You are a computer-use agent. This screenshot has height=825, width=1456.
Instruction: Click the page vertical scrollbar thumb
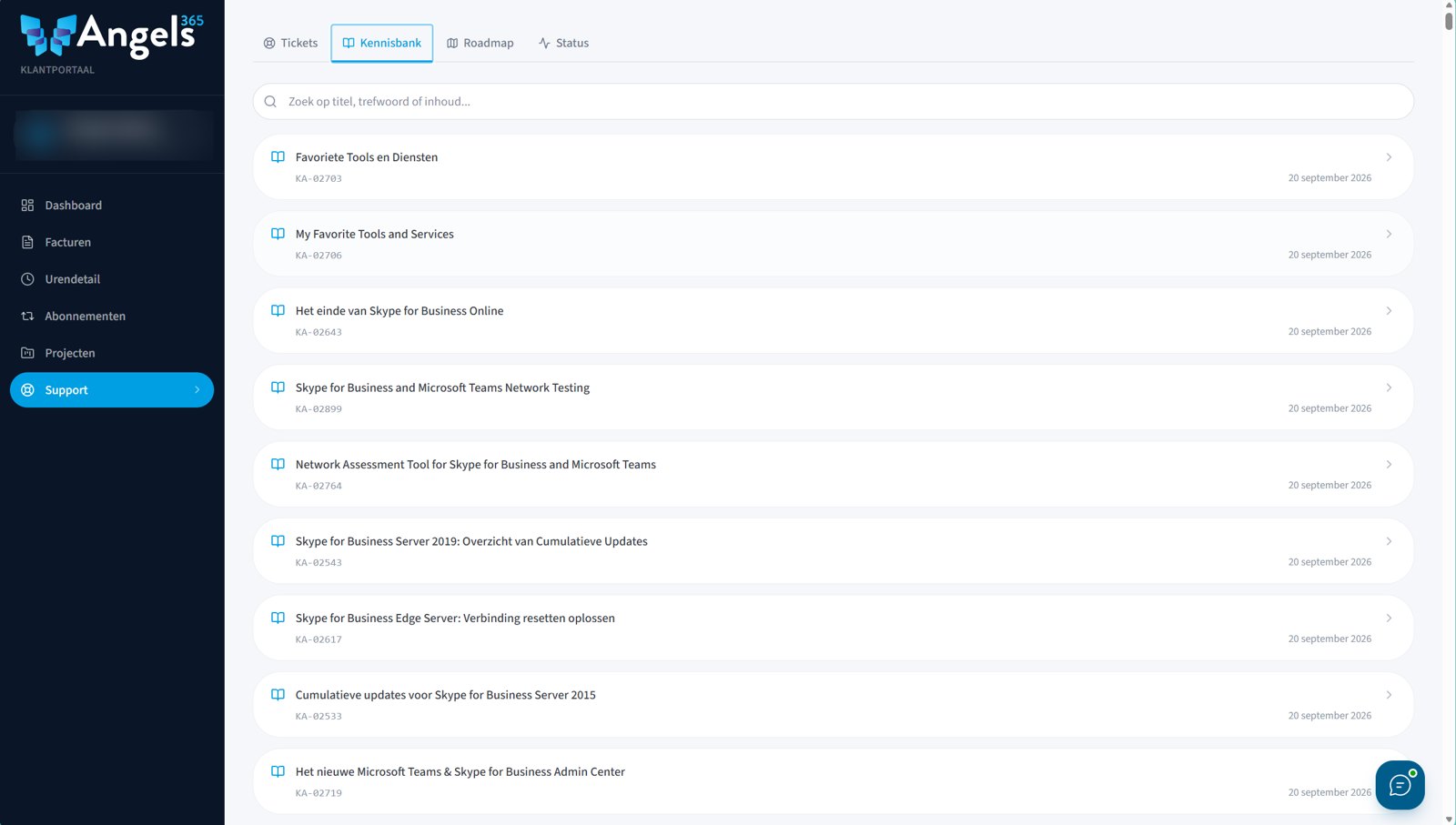pos(1449,20)
